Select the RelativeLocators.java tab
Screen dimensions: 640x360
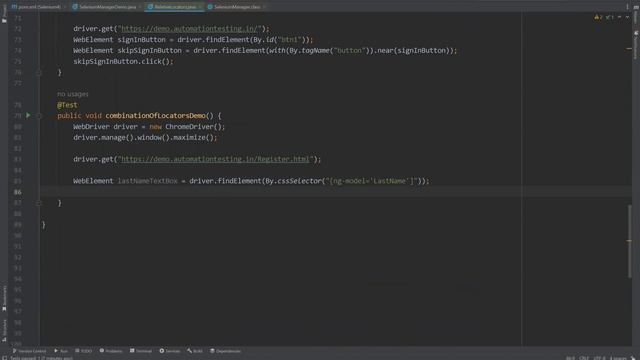175,7
